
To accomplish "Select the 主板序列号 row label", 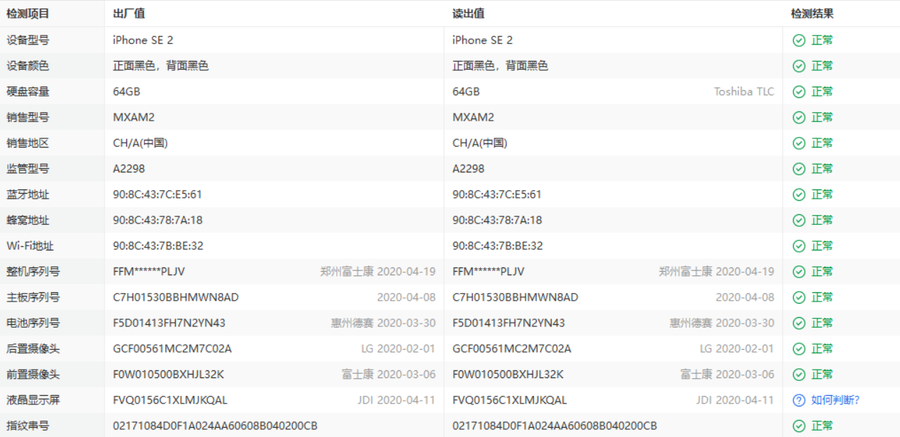I will (33, 297).
